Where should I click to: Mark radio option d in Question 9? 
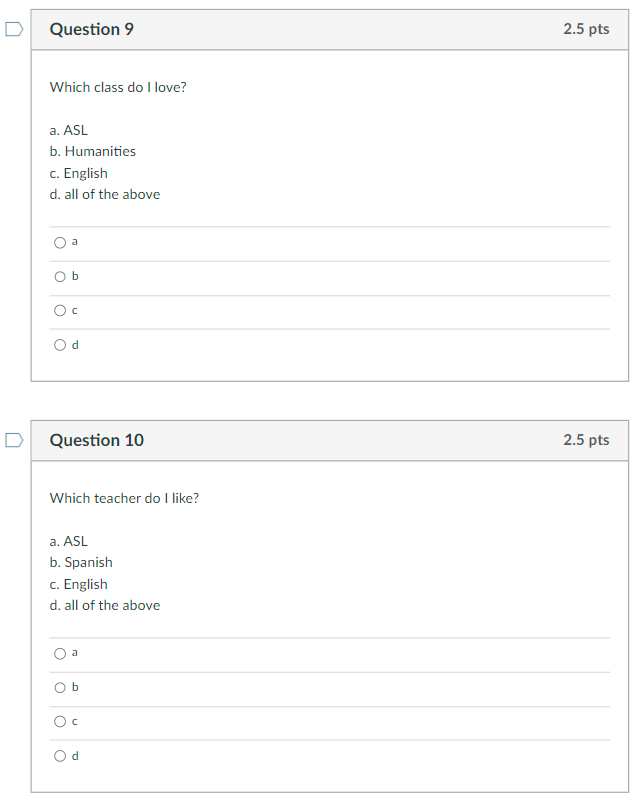point(61,345)
